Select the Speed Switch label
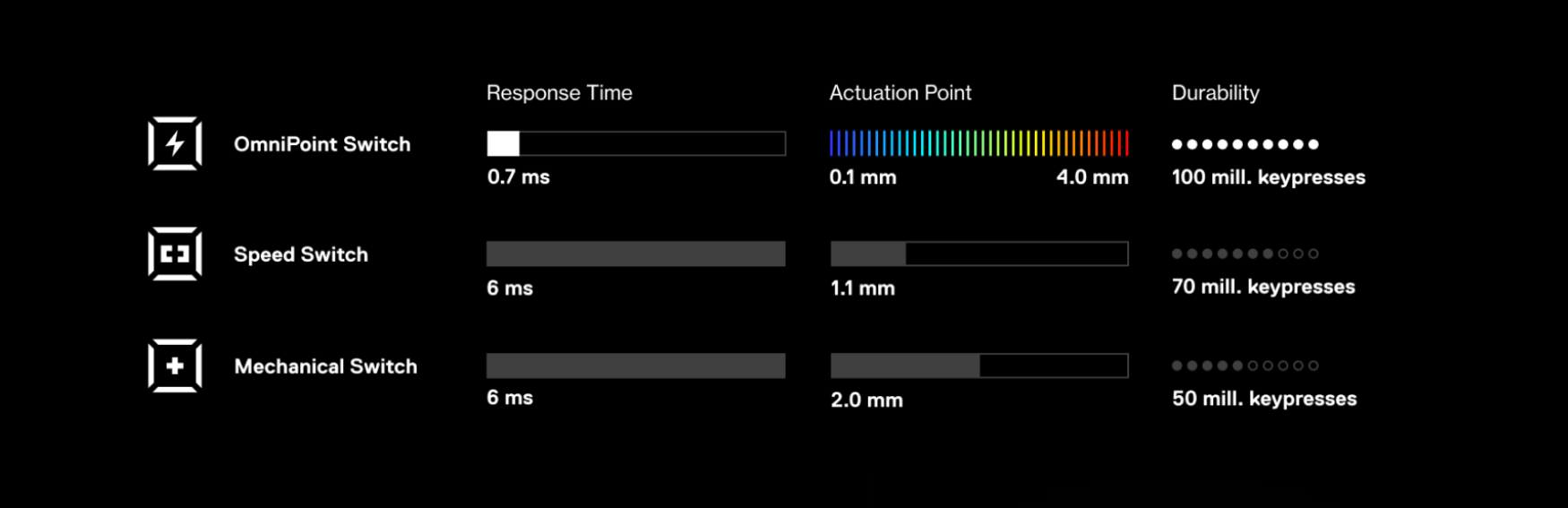 (300, 254)
